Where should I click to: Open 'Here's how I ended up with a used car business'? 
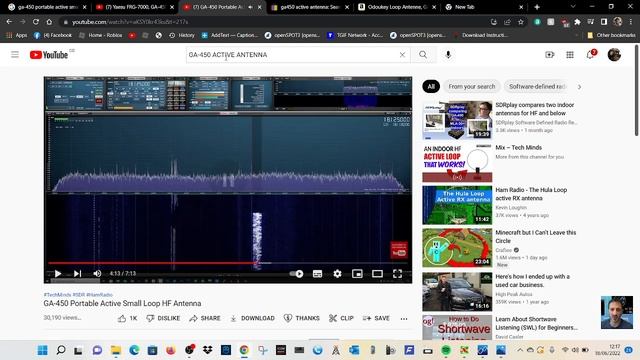(x=532, y=281)
